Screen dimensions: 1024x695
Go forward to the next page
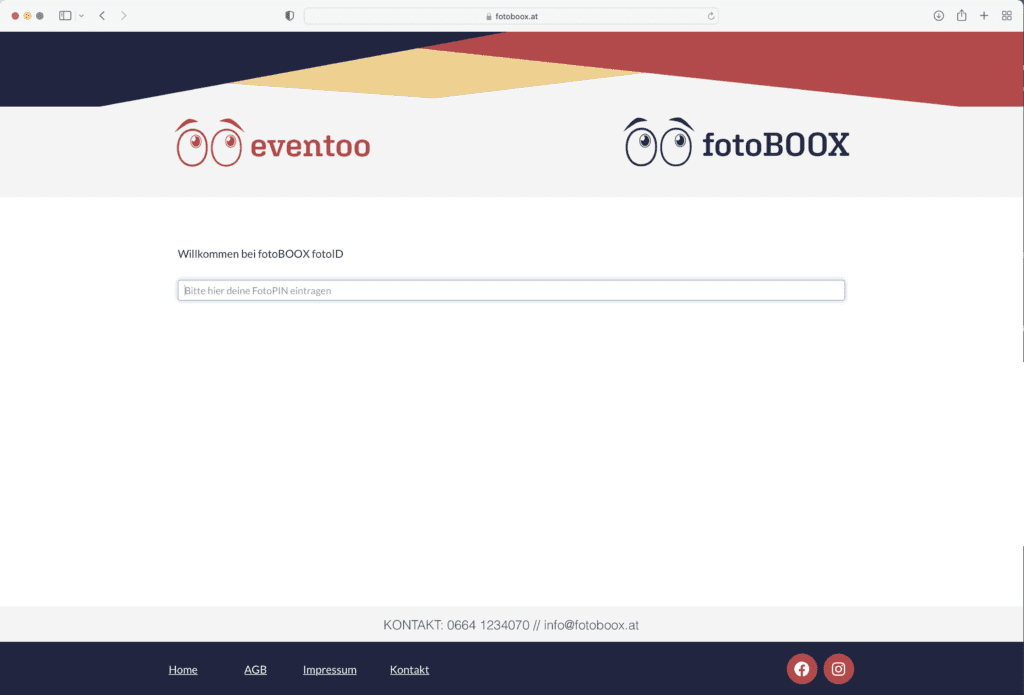pyautogui.click(x=123, y=16)
